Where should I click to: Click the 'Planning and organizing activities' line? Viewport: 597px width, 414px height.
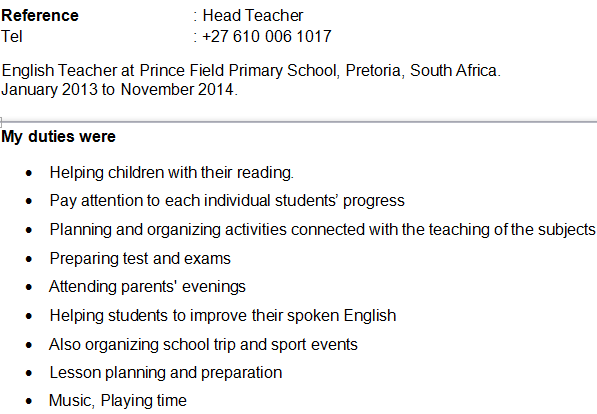coord(322,230)
